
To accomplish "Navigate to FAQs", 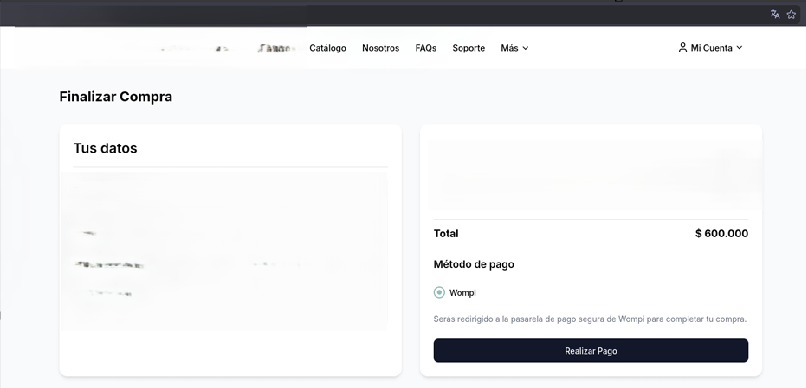I will (x=426, y=48).
